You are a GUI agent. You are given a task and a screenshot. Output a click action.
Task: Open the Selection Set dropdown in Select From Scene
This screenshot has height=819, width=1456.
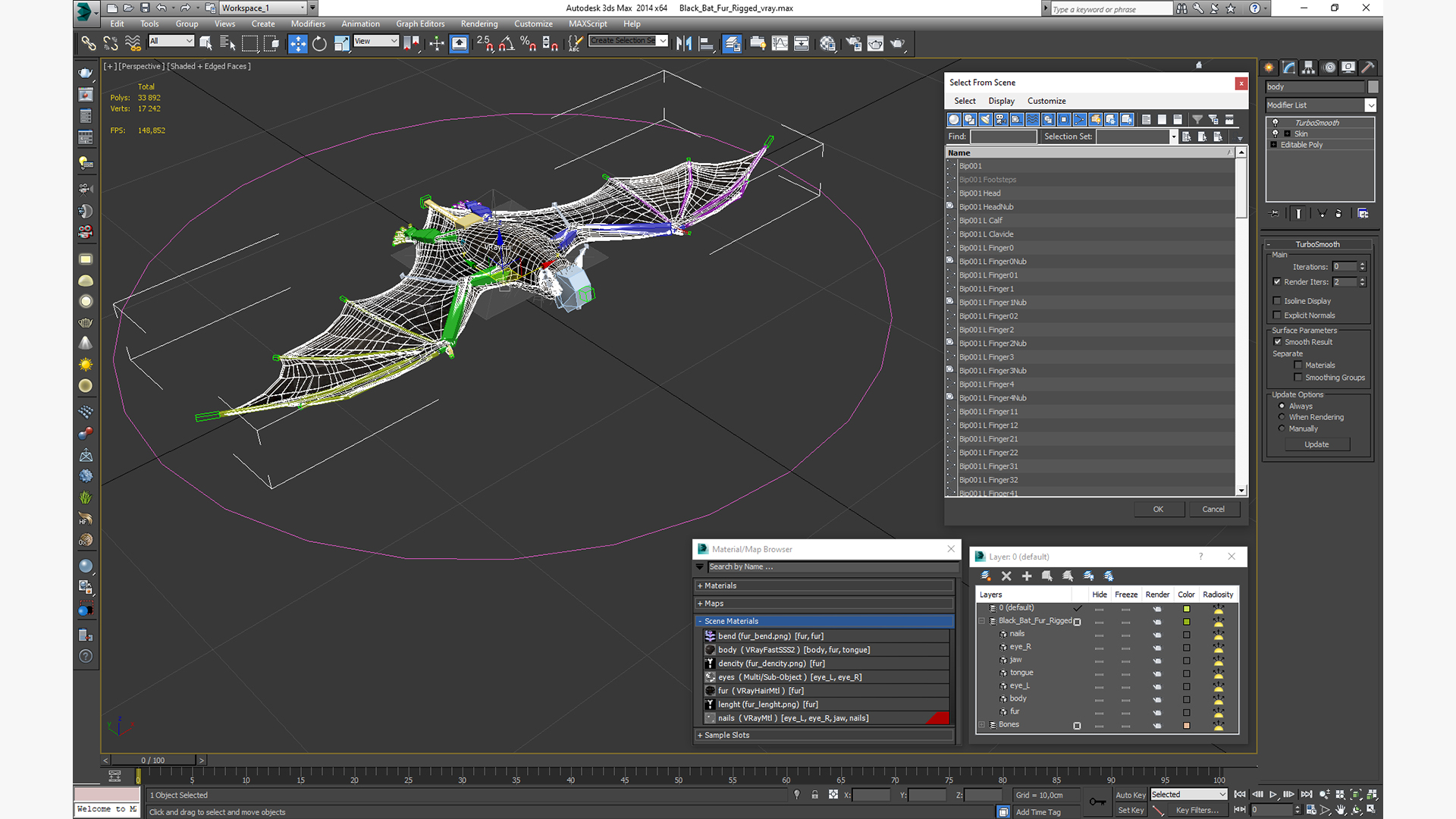tap(1174, 137)
